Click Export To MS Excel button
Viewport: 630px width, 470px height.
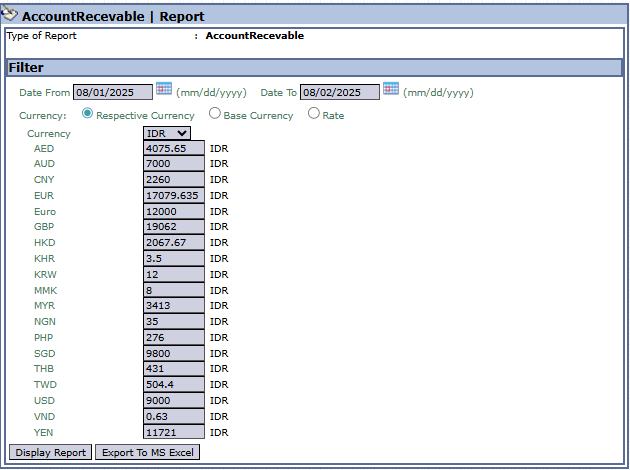coord(147,453)
